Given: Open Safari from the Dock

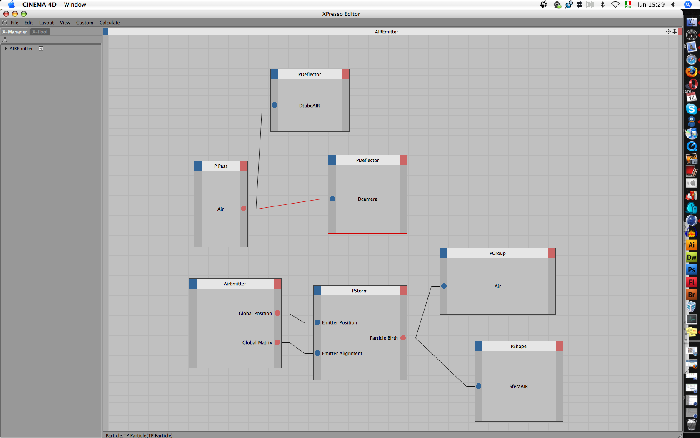Looking at the screenshot, I should [692, 59].
